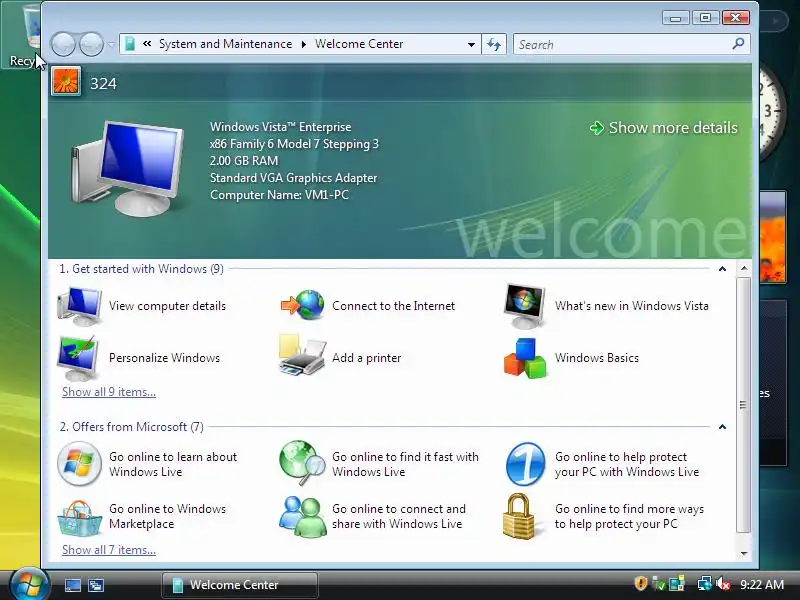Click the Recycle Bin desktop icon

click(21, 36)
